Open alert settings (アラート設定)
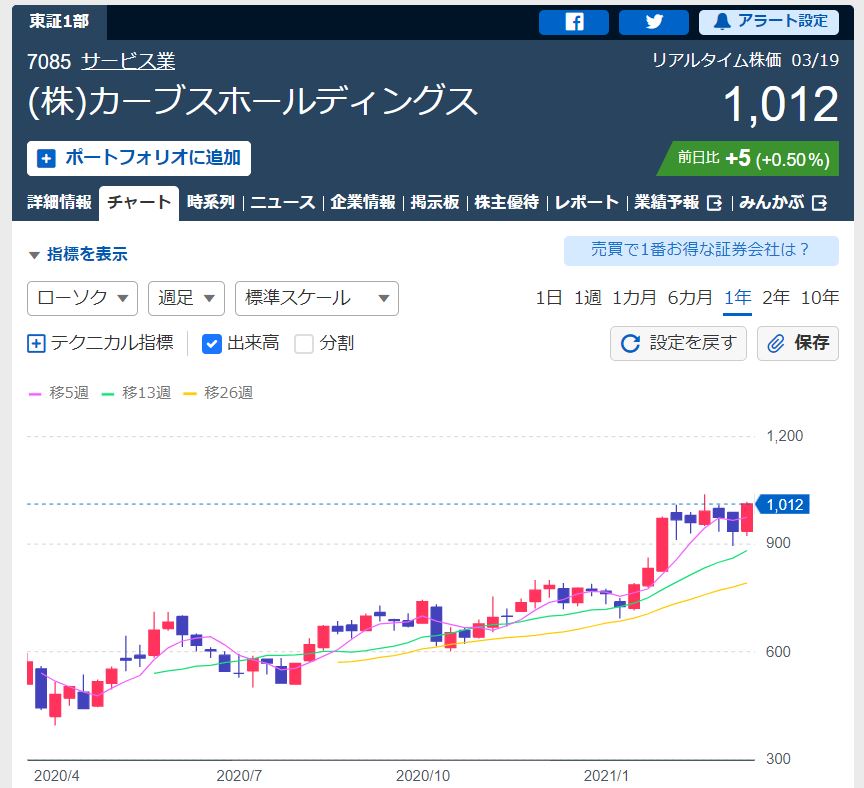 pyautogui.click(x=769, y=22)
